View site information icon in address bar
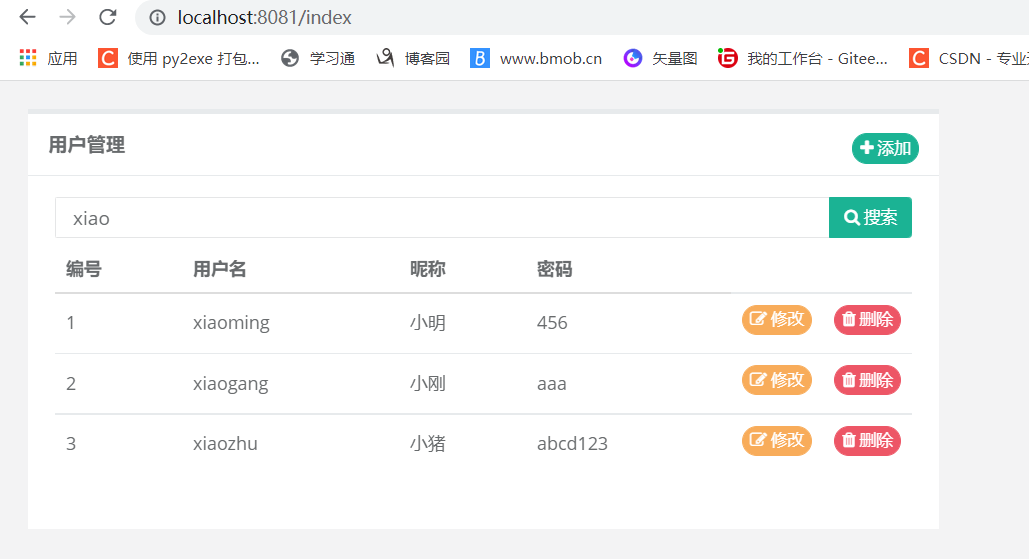The height and width of the screenshot is (559, 1029). [x=158, y=18]
